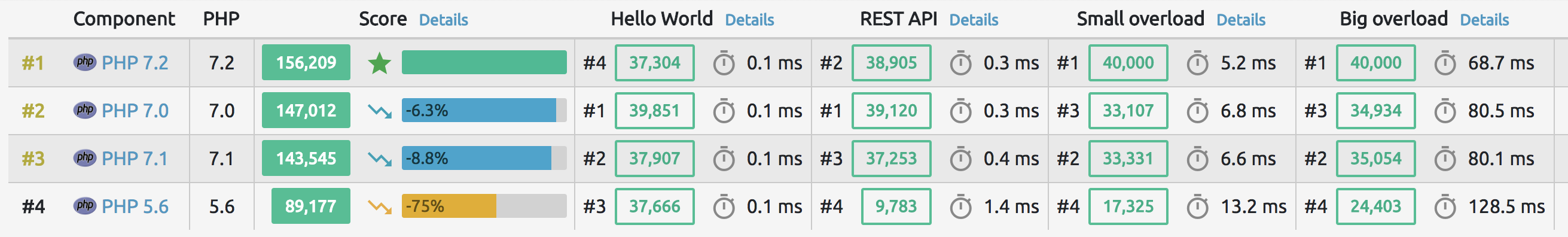Click stopwatch icon beside 13.2 ms

(x=1197, y=206)
